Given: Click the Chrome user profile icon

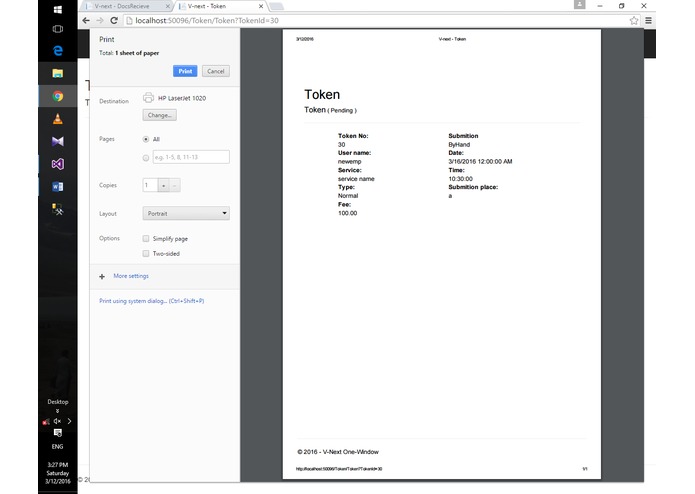Looking at the screenshot, I should pos(579,5).
